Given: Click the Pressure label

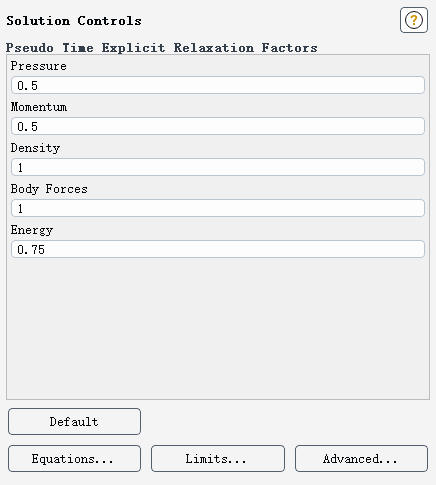Looking at the screenshot, I should [39, 66].
